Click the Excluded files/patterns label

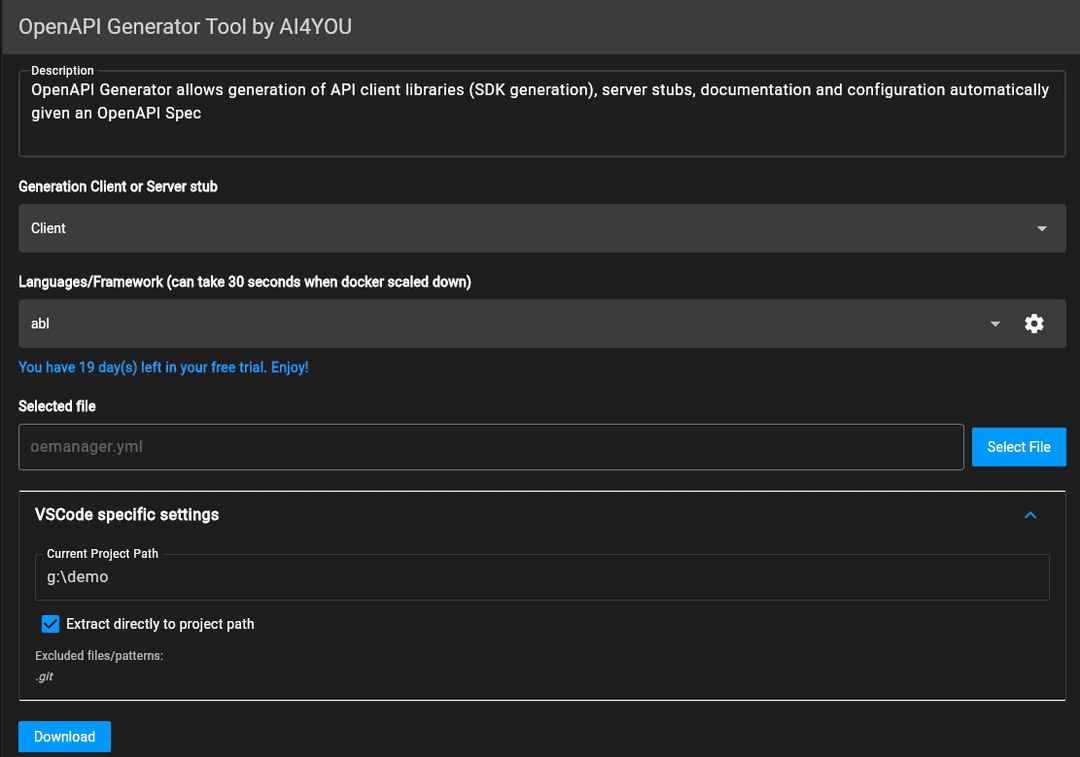coord(99,656)
